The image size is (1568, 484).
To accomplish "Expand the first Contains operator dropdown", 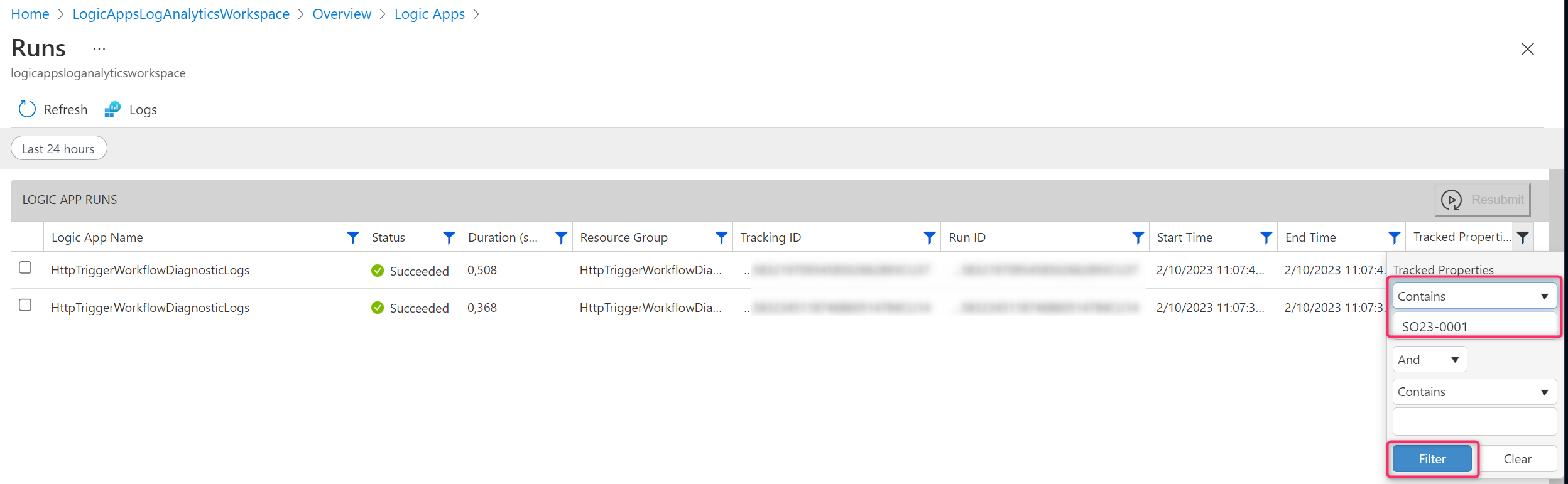I will (x=1474, y=296).
